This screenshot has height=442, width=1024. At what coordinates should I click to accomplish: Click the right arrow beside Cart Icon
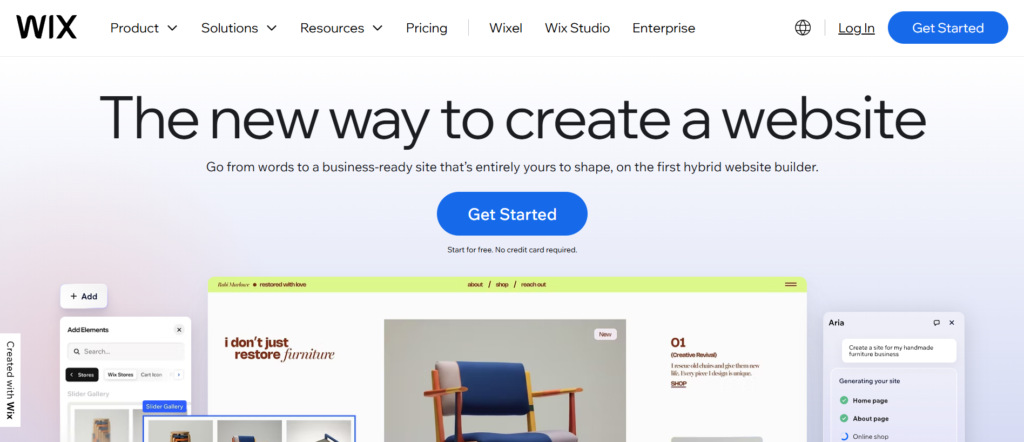(178, 375)
